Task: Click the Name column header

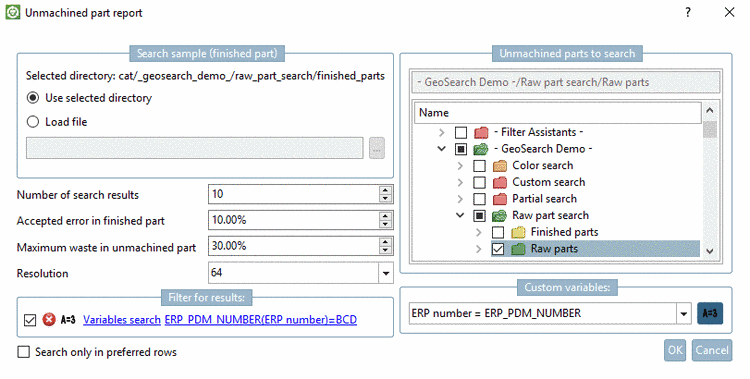Action: [x=558, y=113]
